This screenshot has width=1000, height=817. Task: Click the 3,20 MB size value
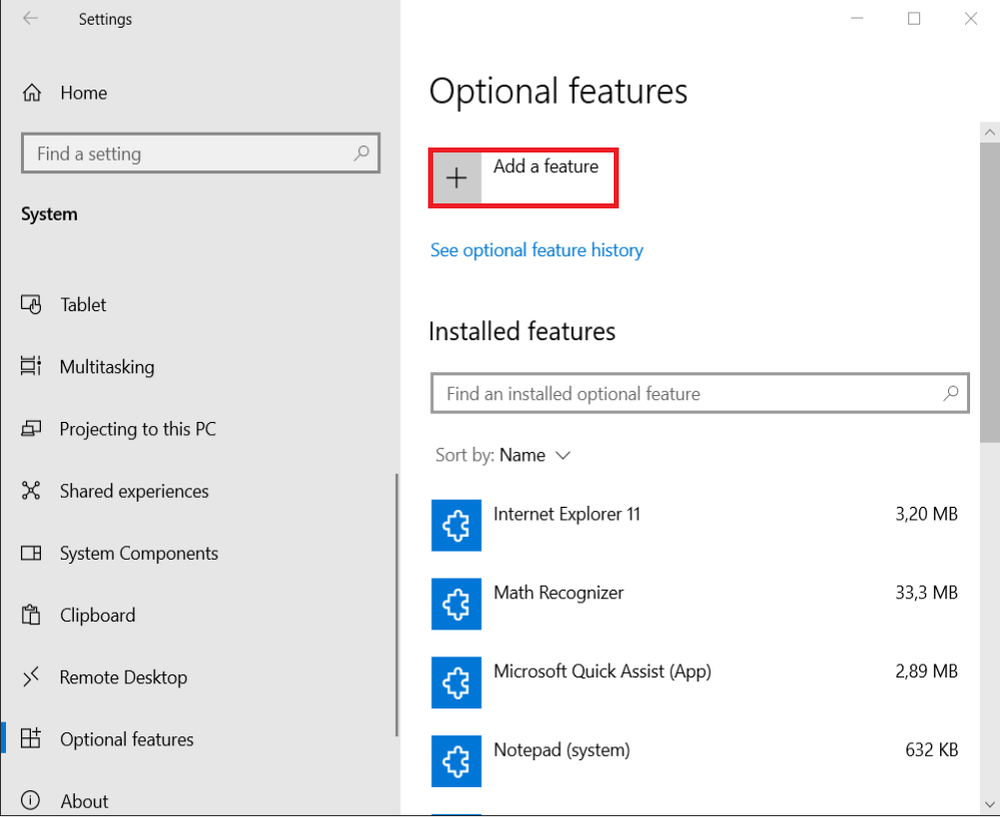tap(926, 514)
